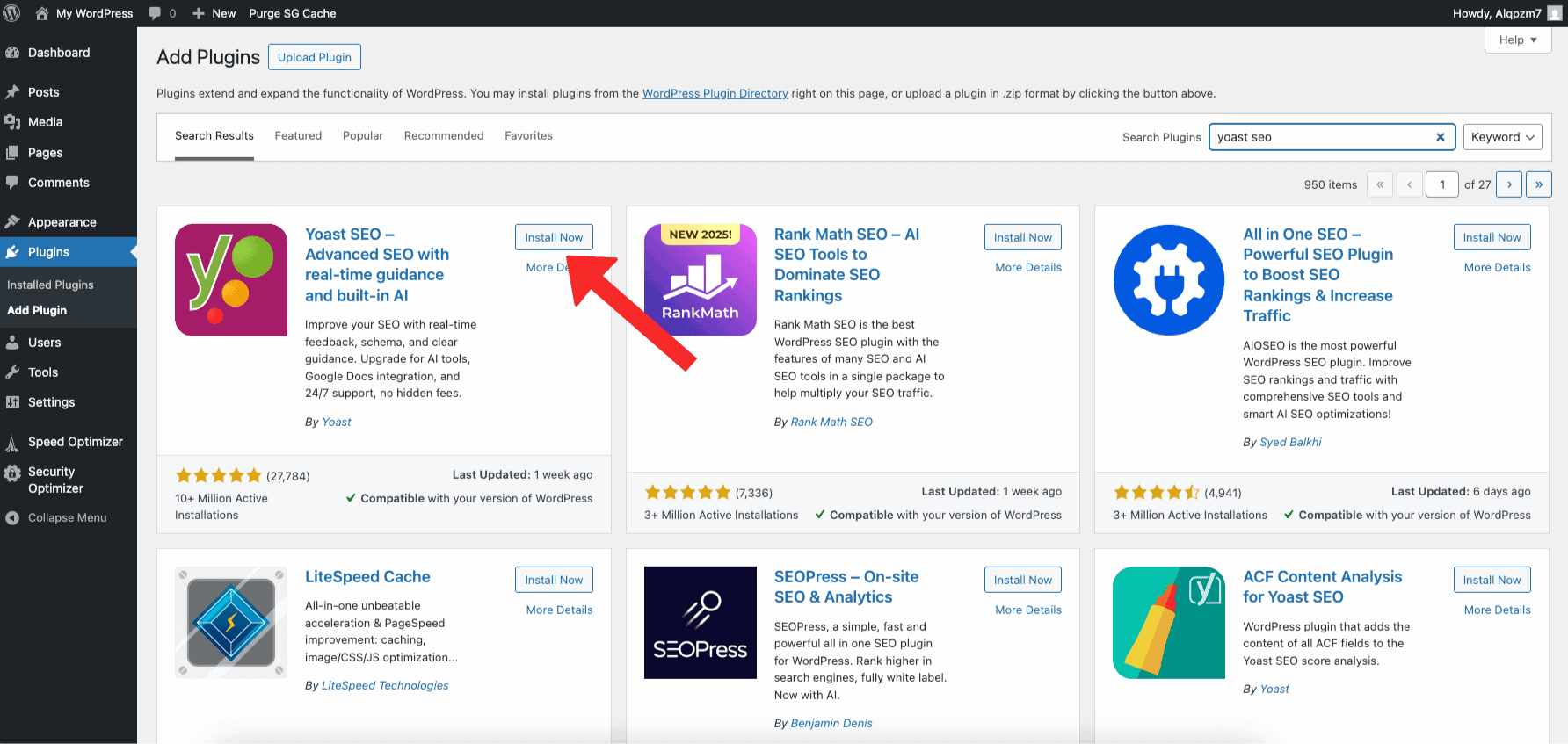Jump to last page of plugin results
The height and width of the screenshot is (744, 1568).
tap(1539, 184)
